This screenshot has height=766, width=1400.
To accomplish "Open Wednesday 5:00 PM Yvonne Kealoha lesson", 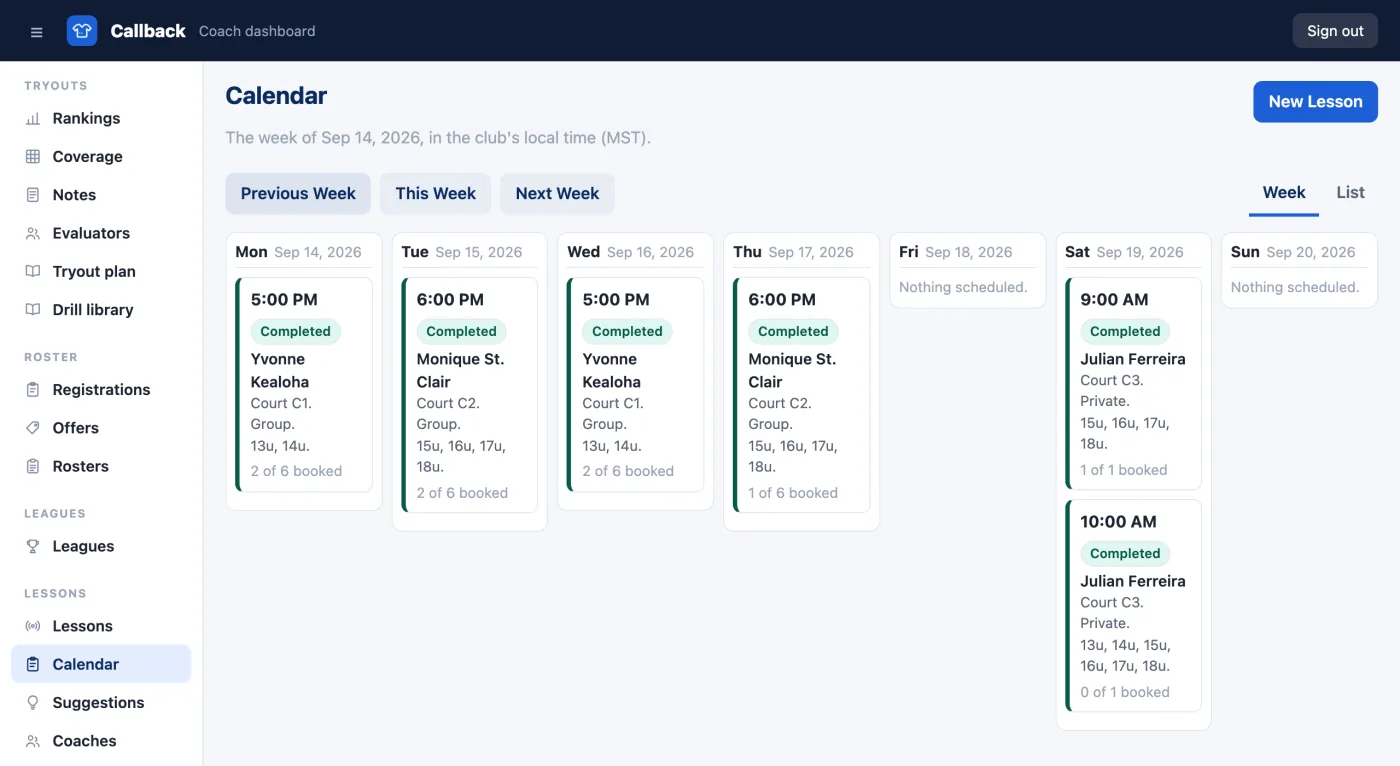I will [x=636, y=385].
